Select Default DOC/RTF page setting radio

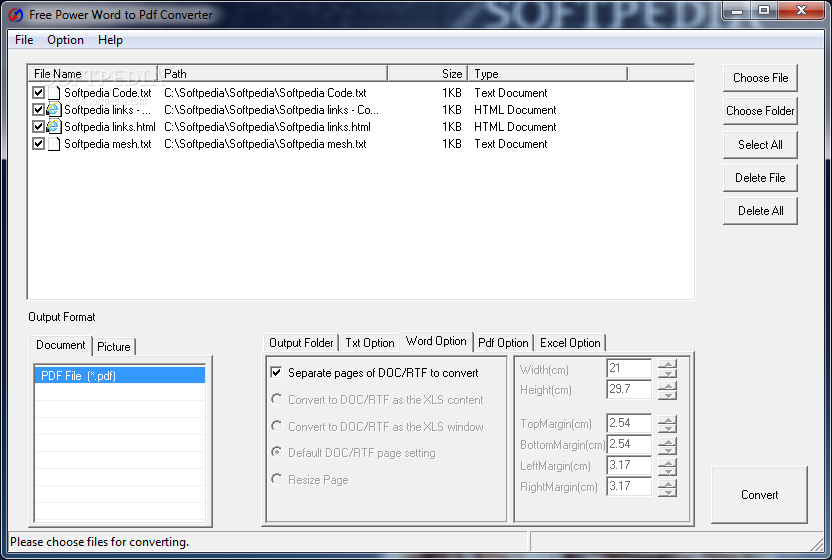tap(276, 452)
